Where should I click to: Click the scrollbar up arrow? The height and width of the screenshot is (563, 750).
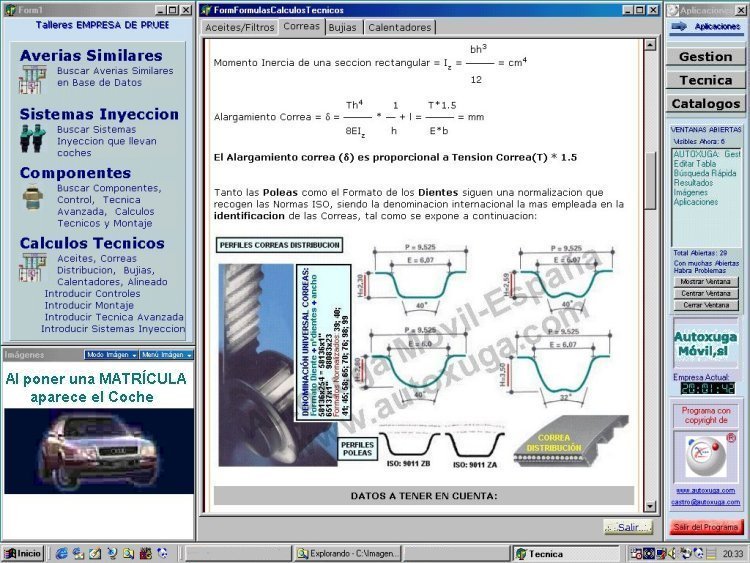(650, 45)
